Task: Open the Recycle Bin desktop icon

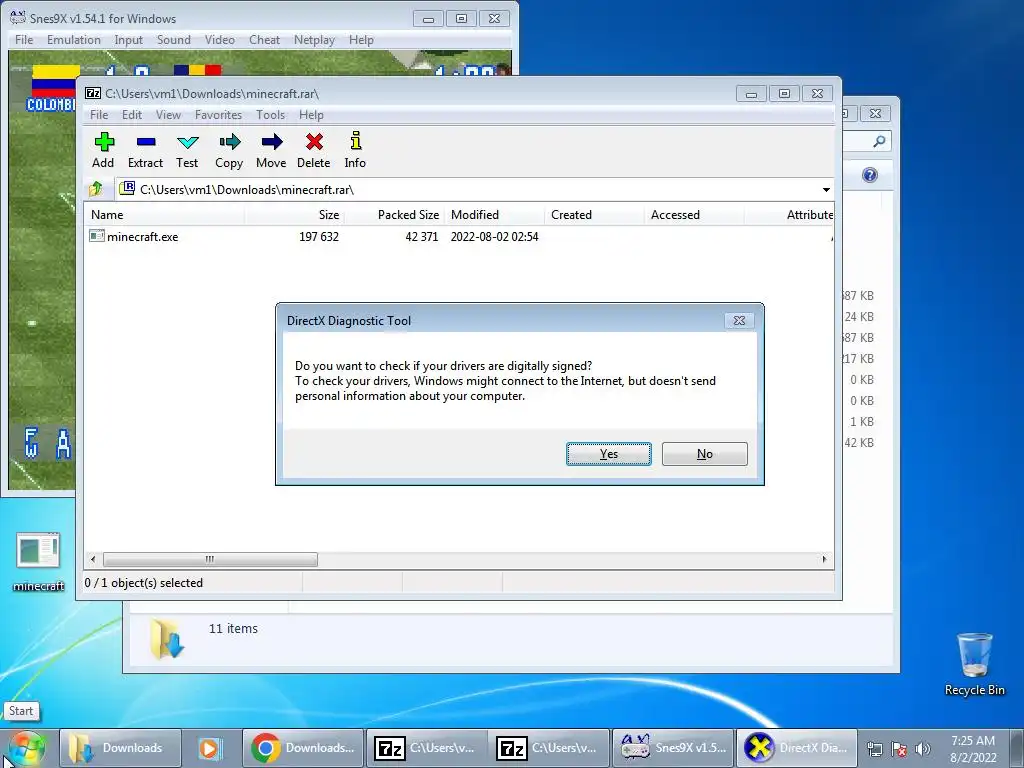Action: 974,664
